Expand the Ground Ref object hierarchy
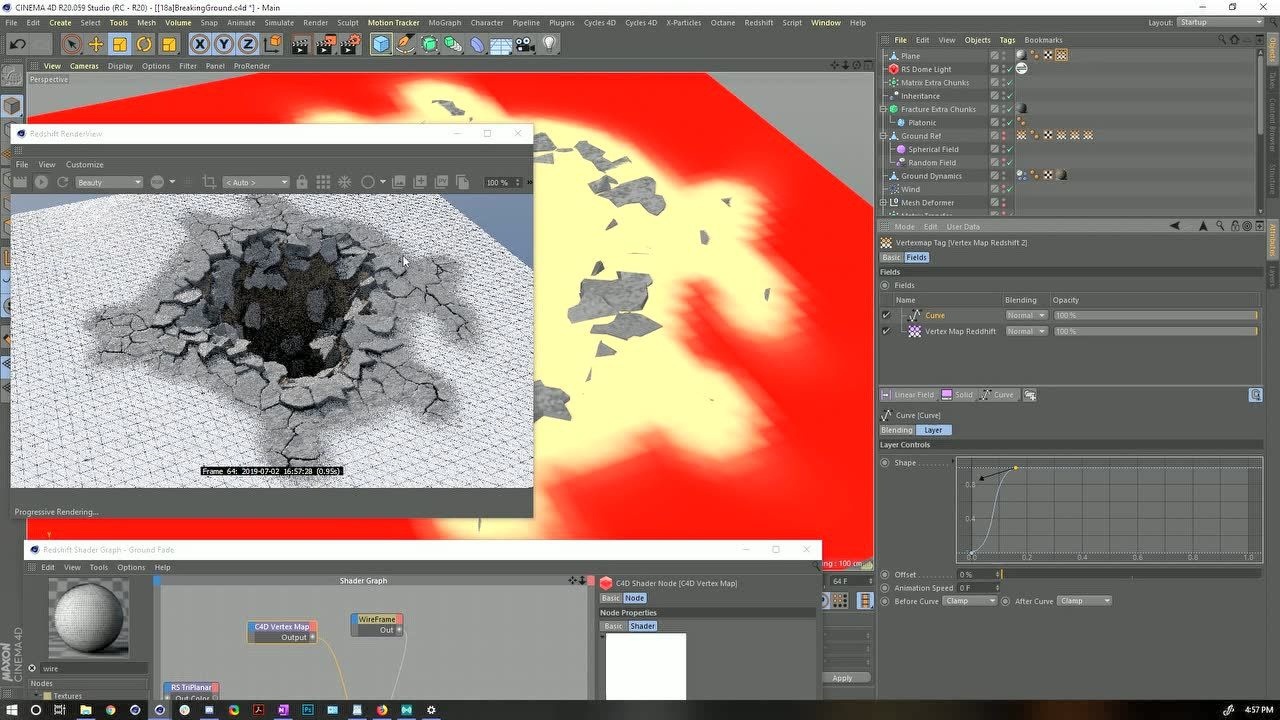1280x720 pixels. click(881, 135)
